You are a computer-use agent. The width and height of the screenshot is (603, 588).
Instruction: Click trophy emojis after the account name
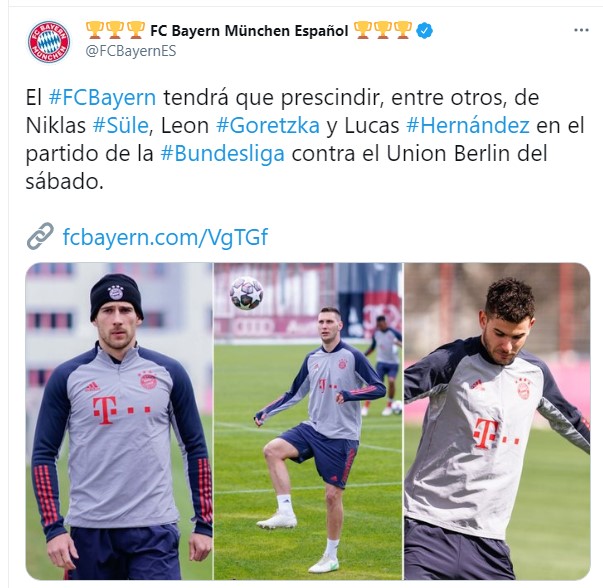(382, 30)
